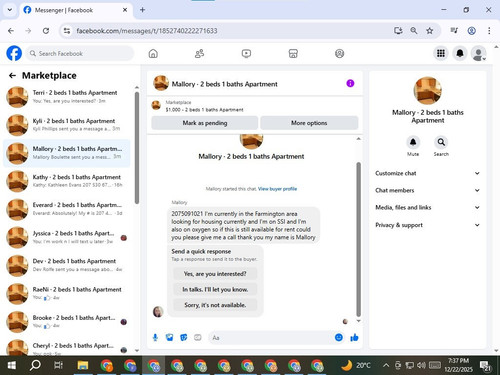Go back using the Marketplace back arrow
The image size is (500, 375).
click(12, 76)
